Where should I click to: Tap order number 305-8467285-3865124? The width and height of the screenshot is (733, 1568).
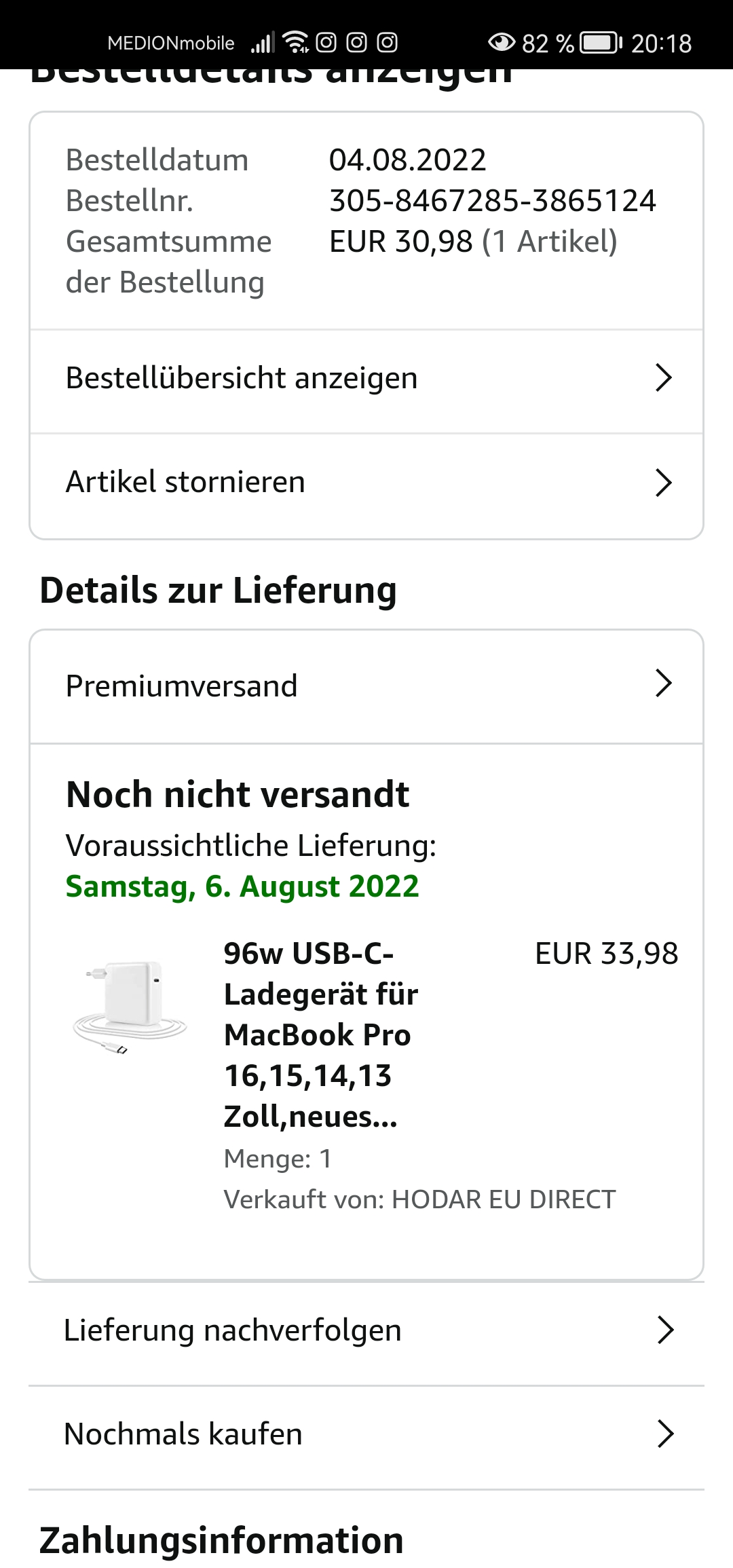(492, 201)
